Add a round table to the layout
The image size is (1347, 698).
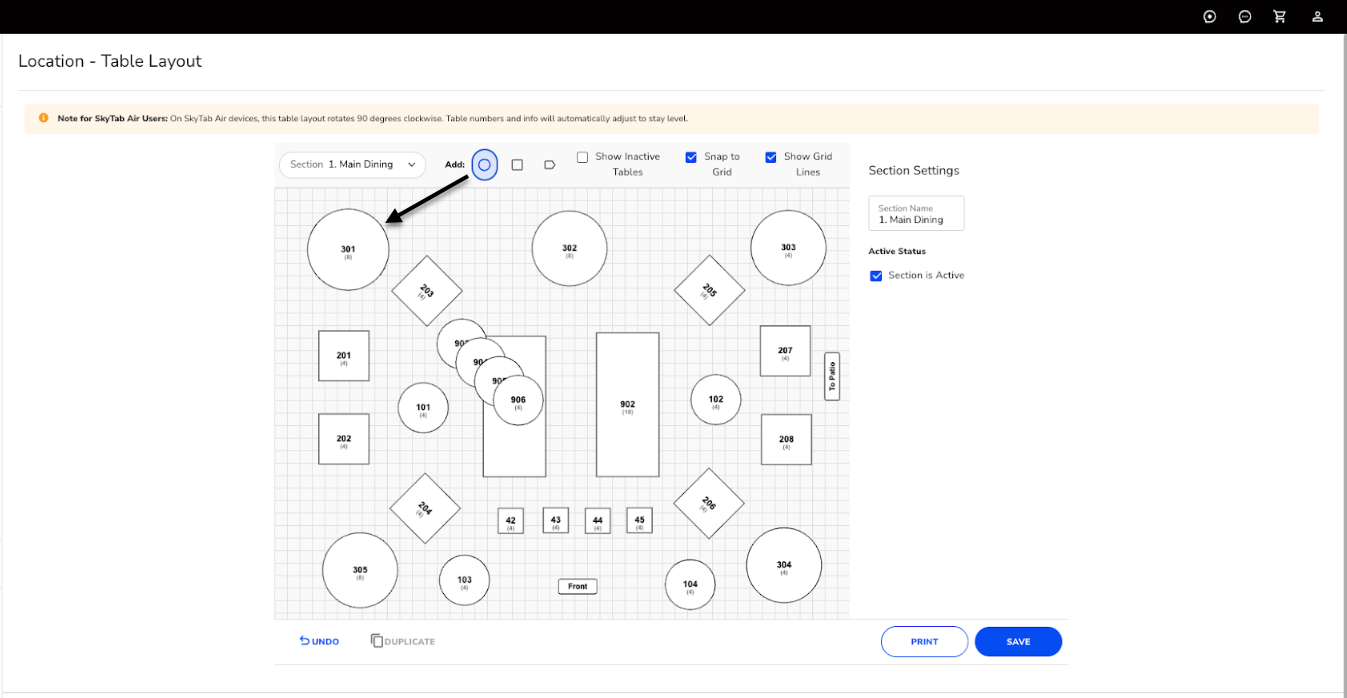pyautogui.click(x=484, y=165)
